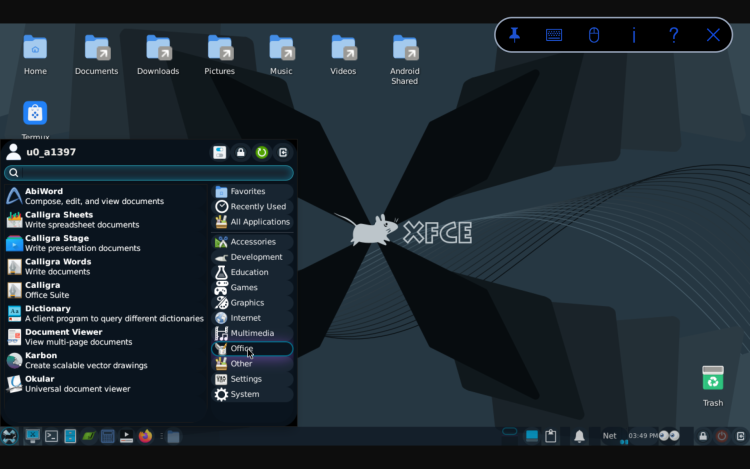The width and height of the screenshot is (750, 469).
Task: Browse the Games category
Action: 252,288
